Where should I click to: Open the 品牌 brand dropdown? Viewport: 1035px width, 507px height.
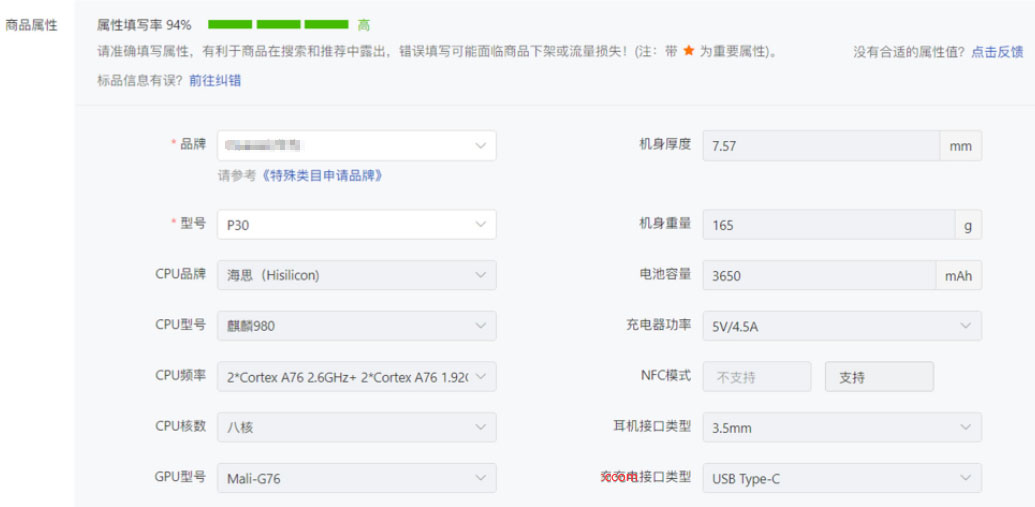356,145
